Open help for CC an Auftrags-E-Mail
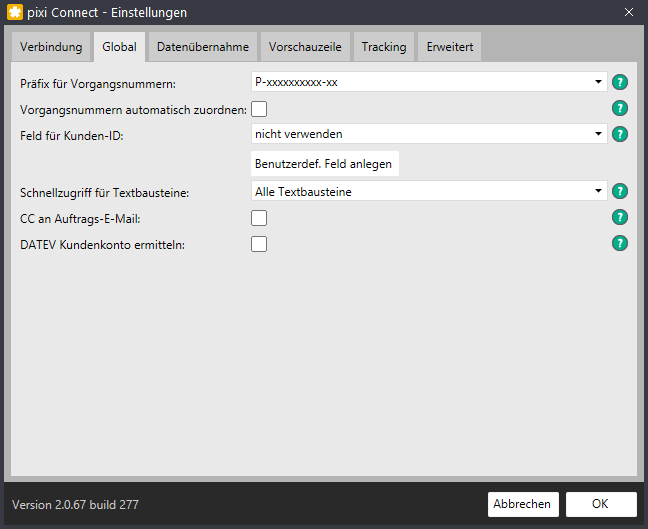Image resolution: width=648 pixels, height=529 pixels. 619,217
